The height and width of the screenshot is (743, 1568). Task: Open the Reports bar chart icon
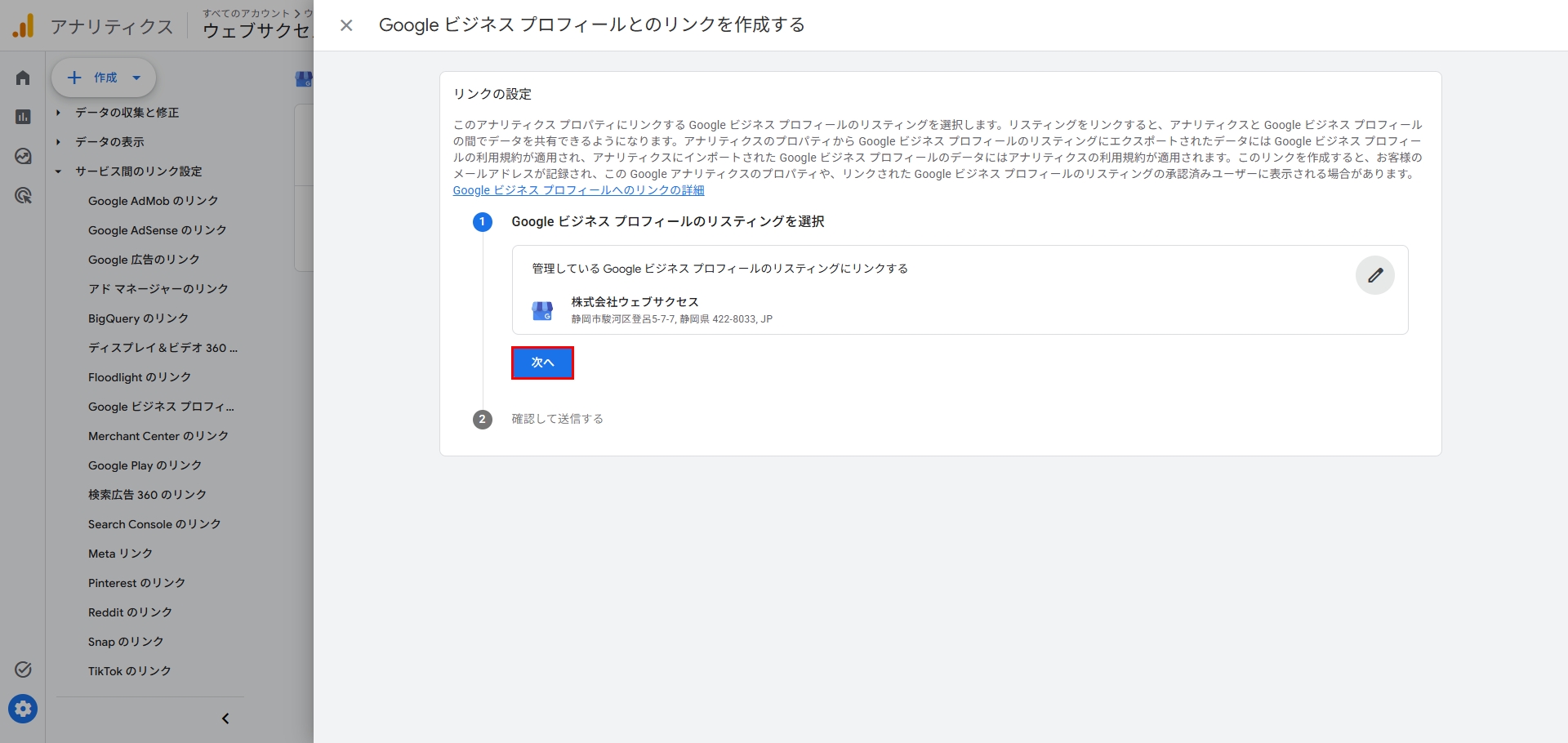point(23,117)
